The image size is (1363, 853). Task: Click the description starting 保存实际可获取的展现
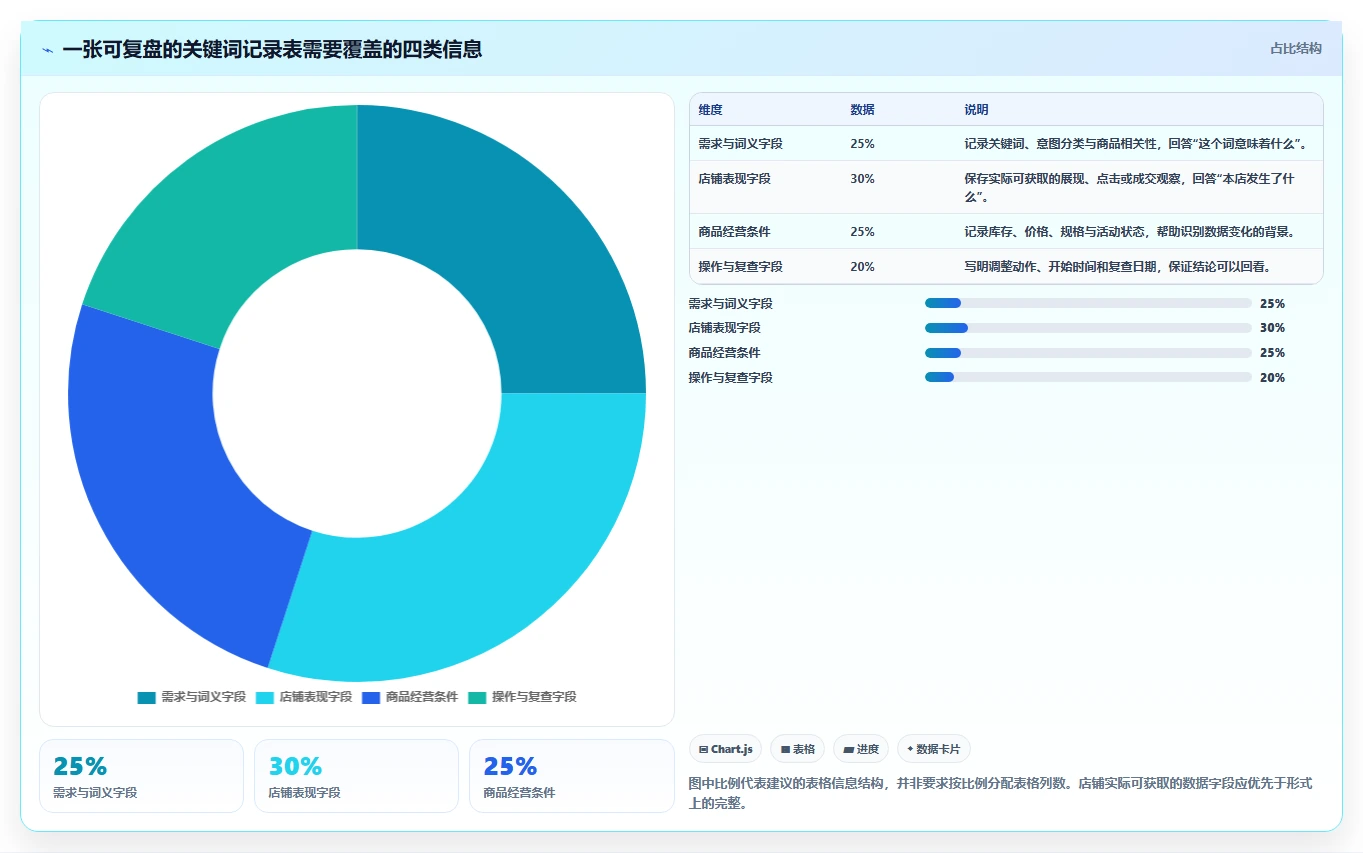click(1130, 187)
